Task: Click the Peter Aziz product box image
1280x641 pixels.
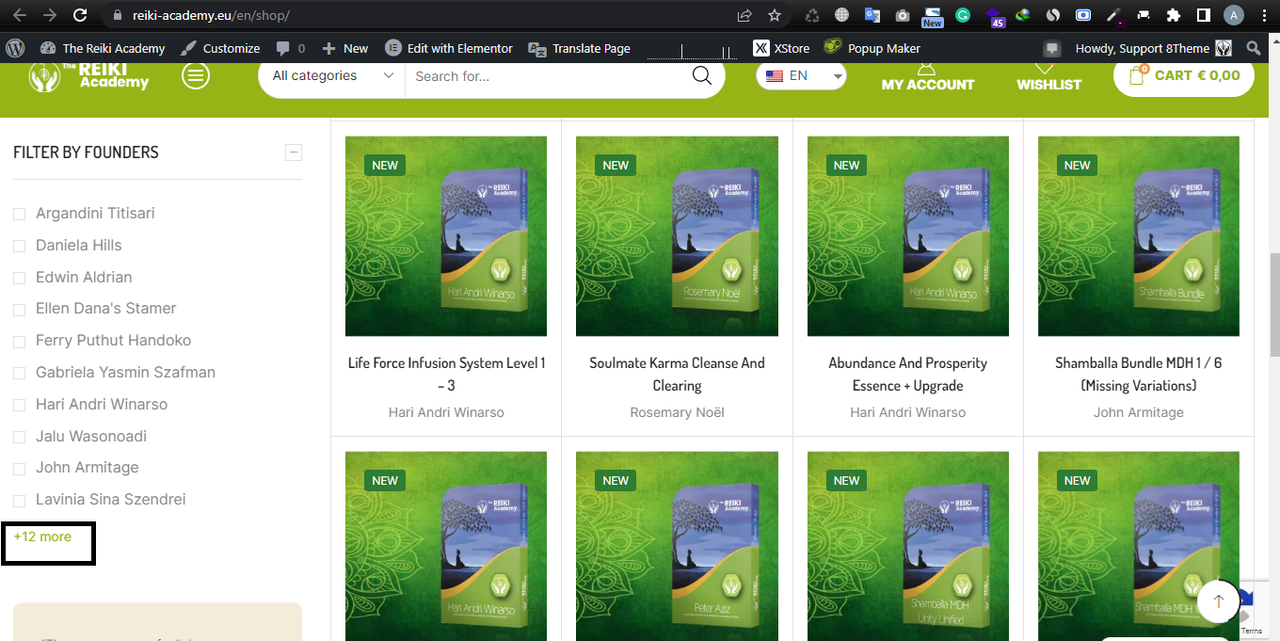Action: (677, 546)
